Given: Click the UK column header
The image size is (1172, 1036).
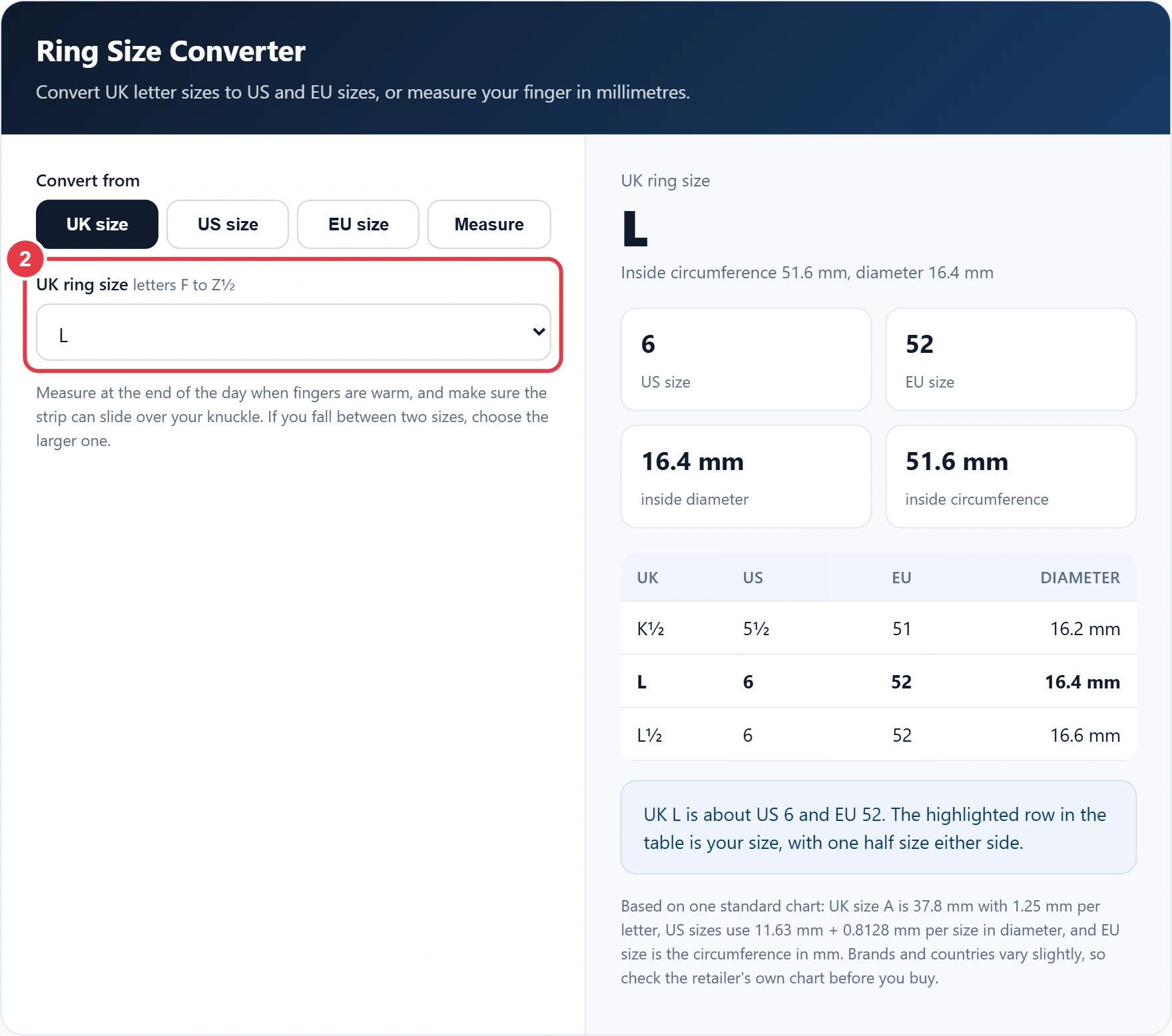Looking at the screenshot, I should (647, 577).
